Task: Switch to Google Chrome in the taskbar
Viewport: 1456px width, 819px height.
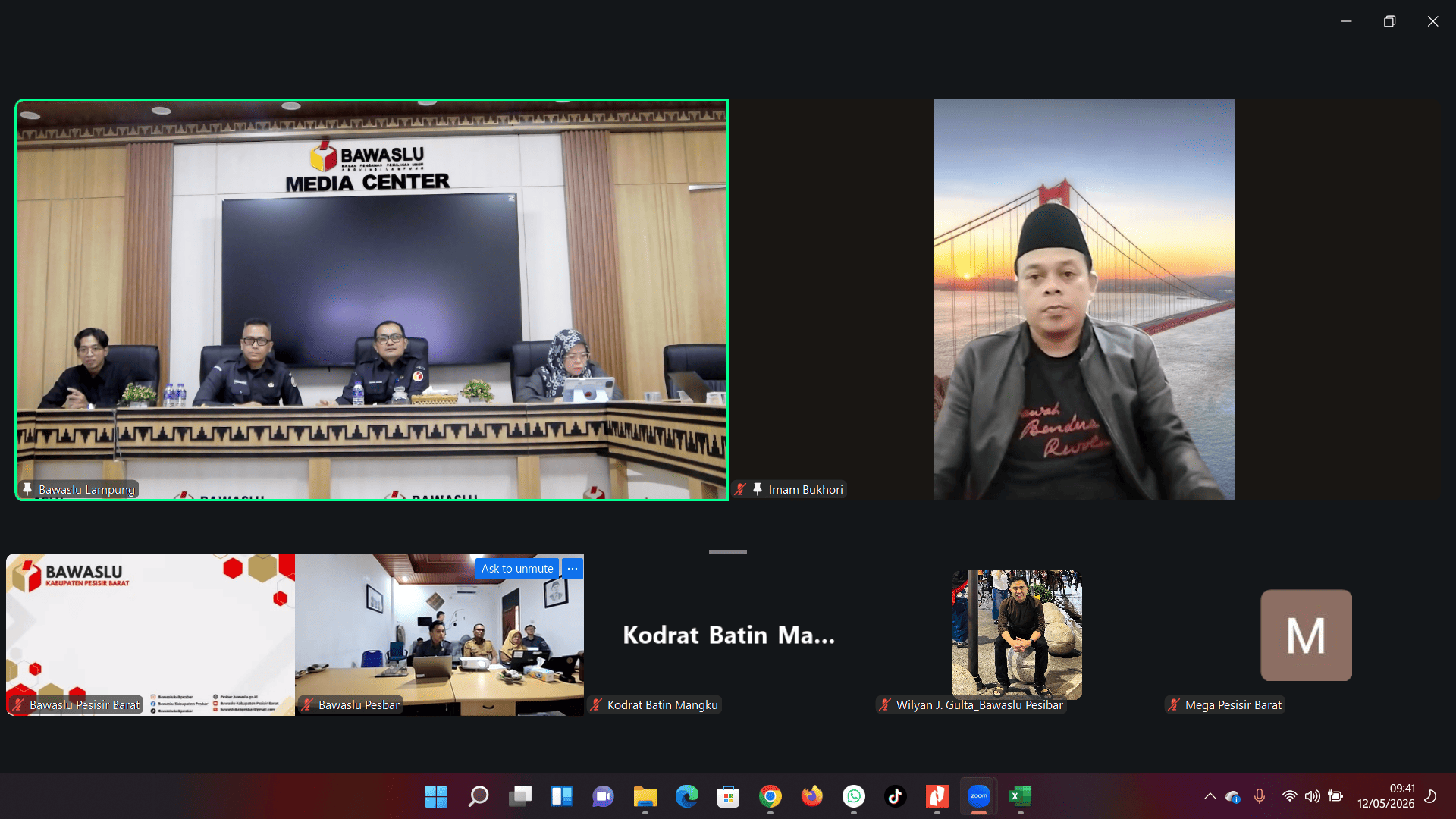Action: click(x=770, y=796)
